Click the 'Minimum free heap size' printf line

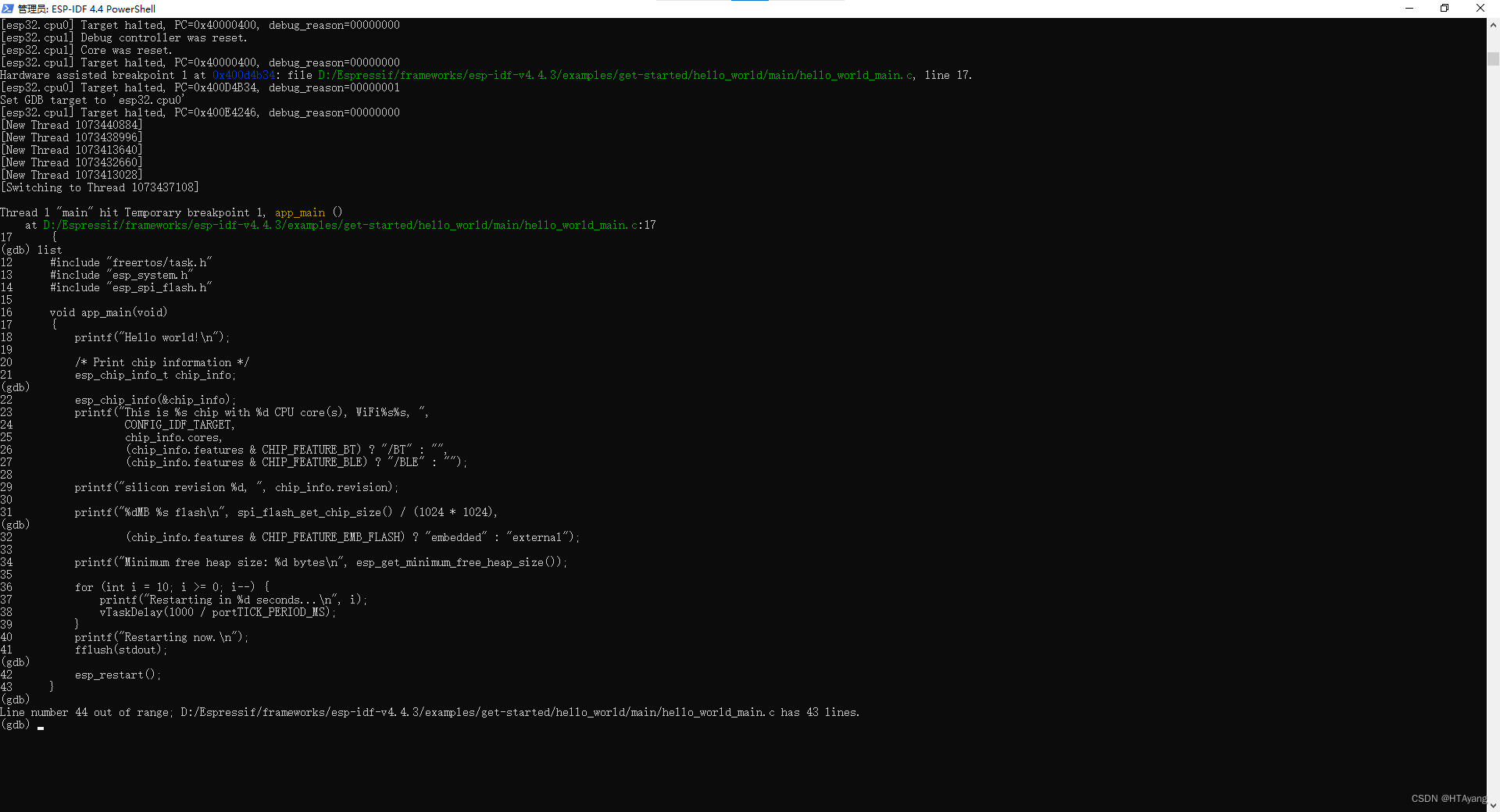point(321,562)
